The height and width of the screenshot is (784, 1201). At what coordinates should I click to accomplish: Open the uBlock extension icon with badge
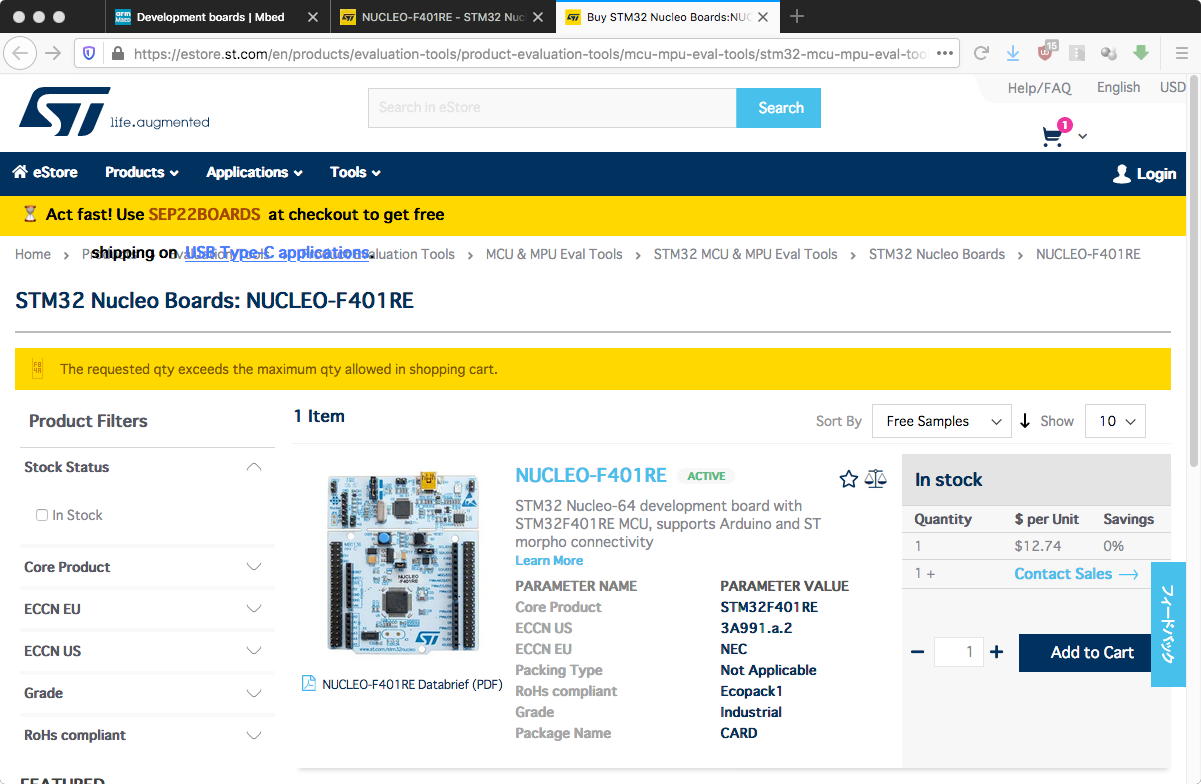(x=1046, y=52)
